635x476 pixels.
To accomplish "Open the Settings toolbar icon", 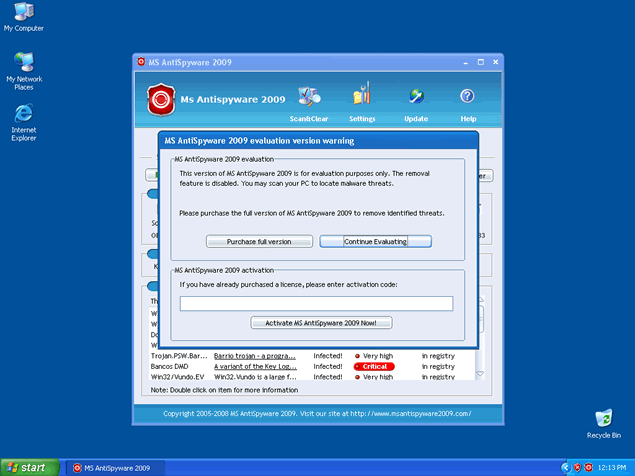I will (x=362, y=98).
